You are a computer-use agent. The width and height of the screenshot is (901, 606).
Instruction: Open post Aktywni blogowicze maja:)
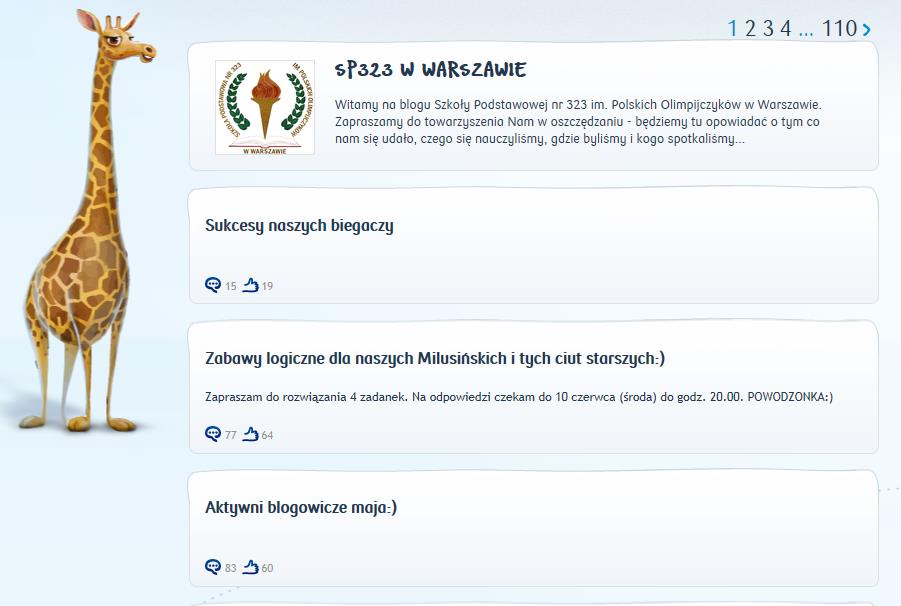click(x=301, y=508)
